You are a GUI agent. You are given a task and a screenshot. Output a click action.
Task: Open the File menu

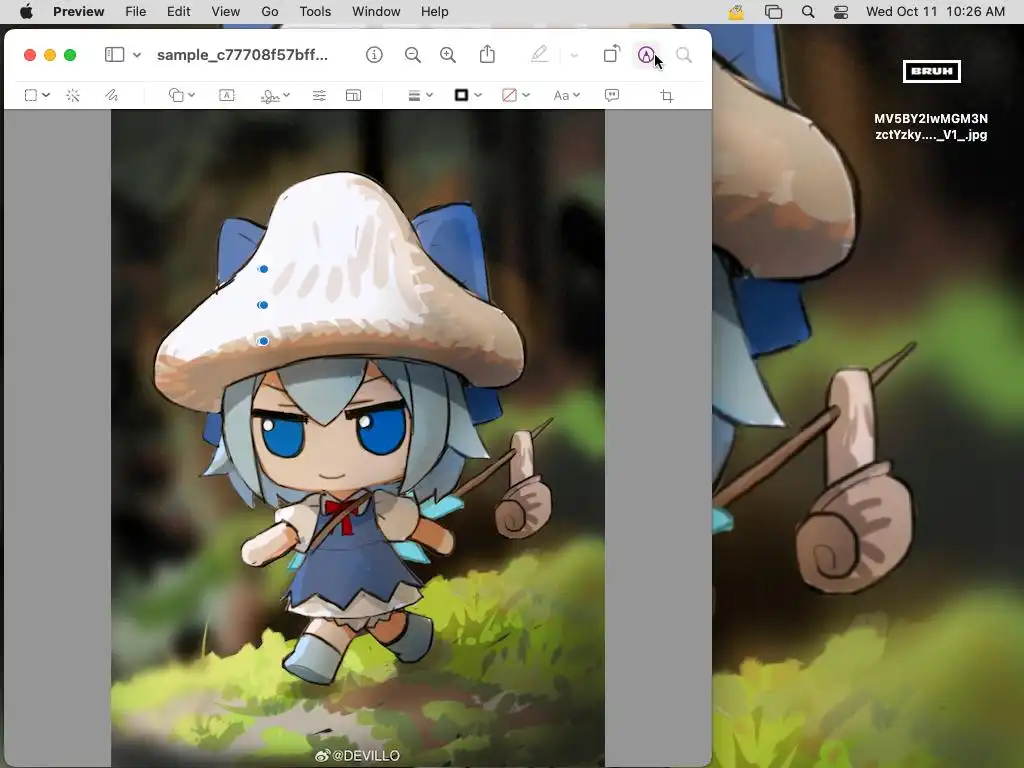pyautogui.click(x=136, y=11)
